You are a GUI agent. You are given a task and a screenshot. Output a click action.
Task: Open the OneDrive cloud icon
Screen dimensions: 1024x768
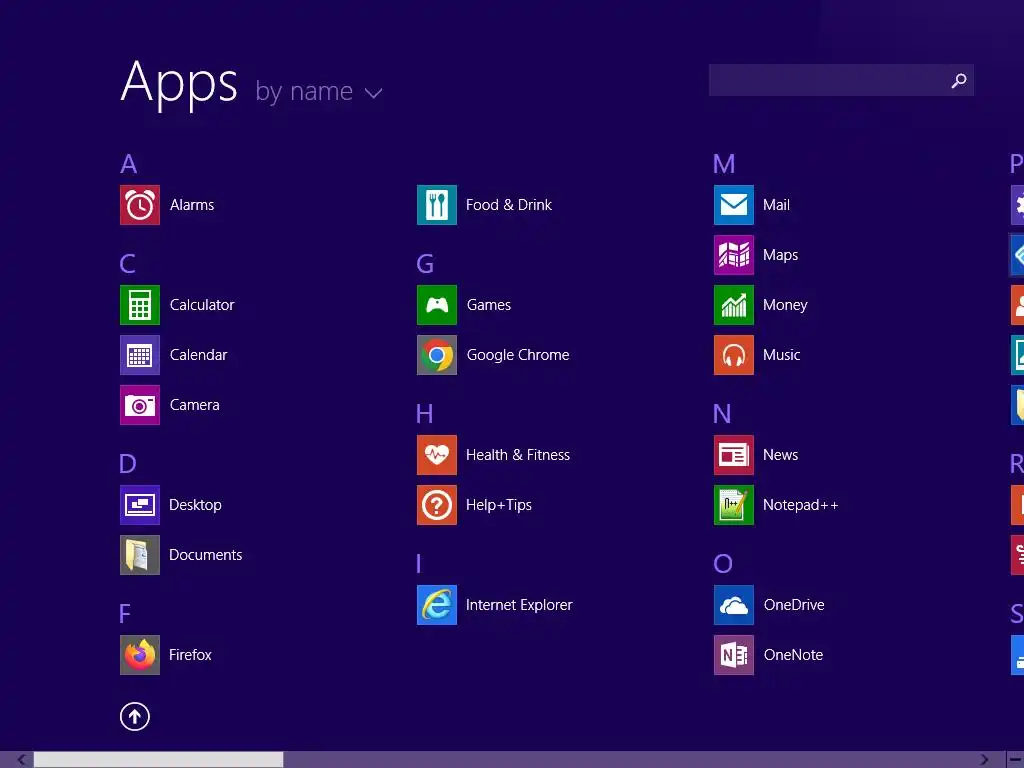[x=734, y=605]
